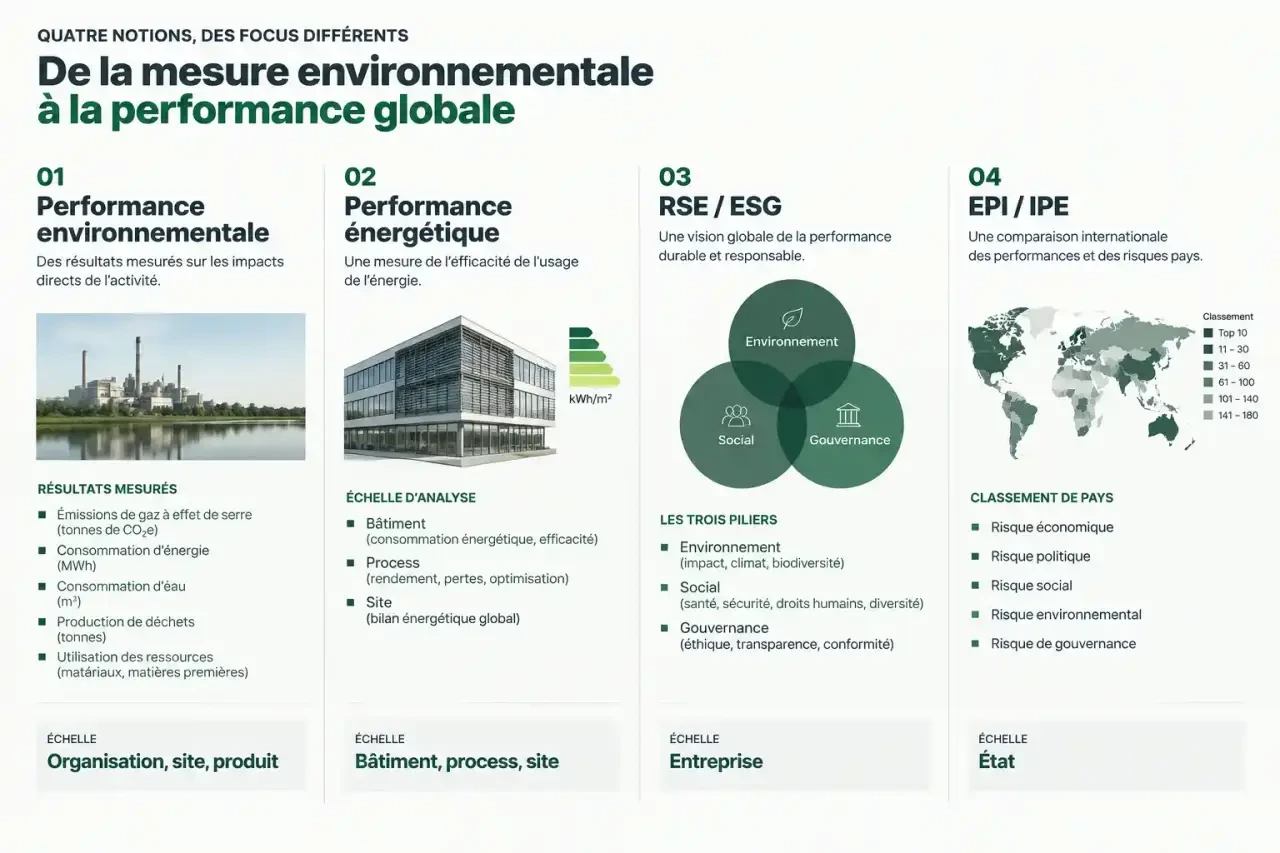Click the leaf icon in the Environnement circle
The width and height of the screenshot is (1280, 853).
(x=792, y=318)
